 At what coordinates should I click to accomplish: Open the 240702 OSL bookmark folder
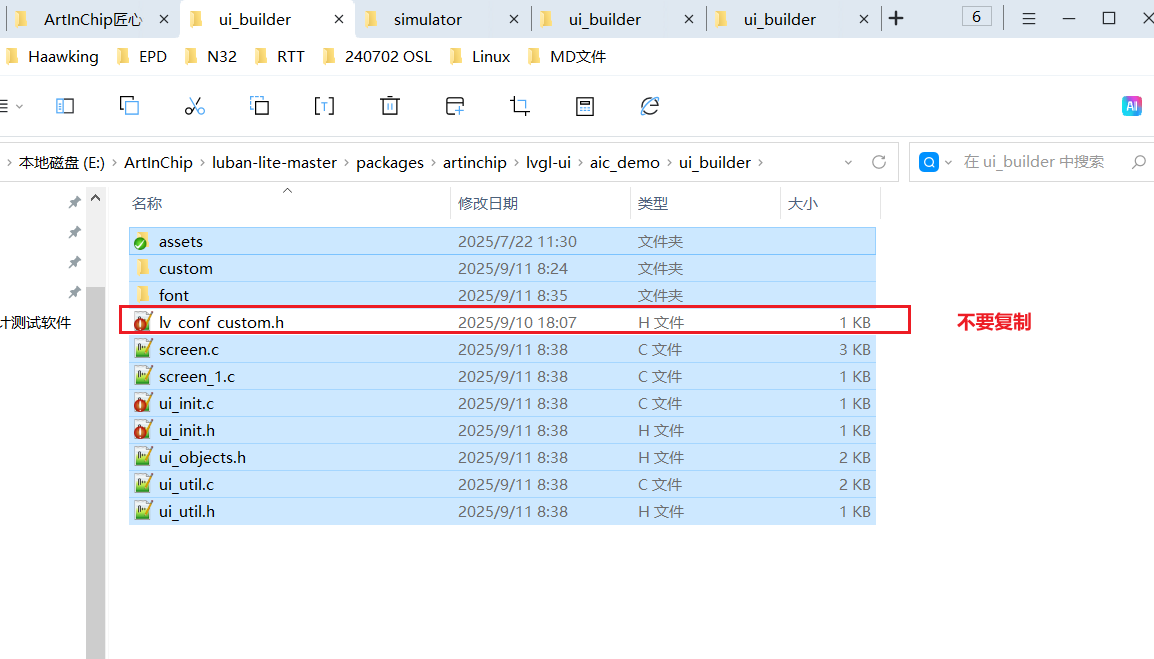coord(378,57)
